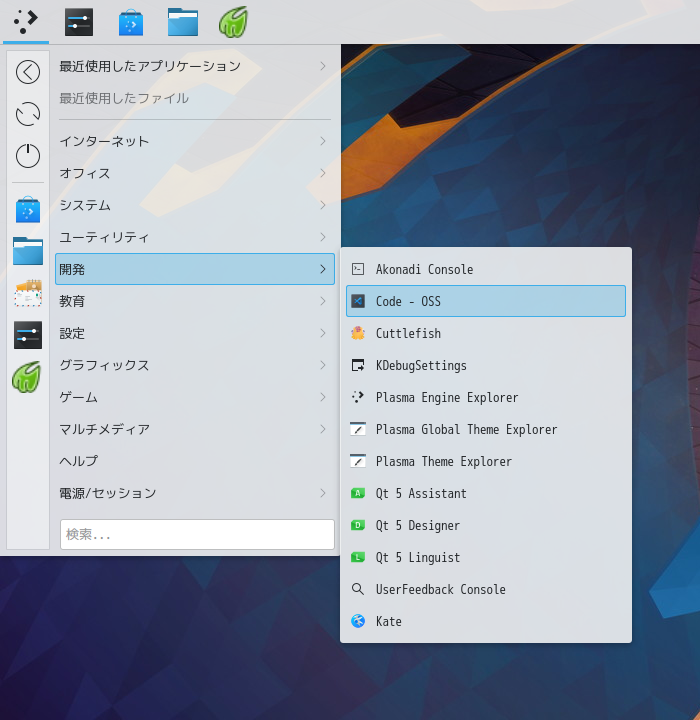Click the Plasma Engine Explorer icon
This screenshot has width=700, height=720.
[x=358, y=397]
